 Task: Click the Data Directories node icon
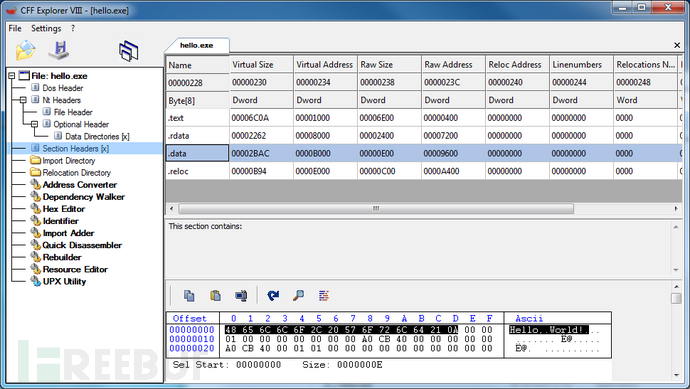[58, 136]
